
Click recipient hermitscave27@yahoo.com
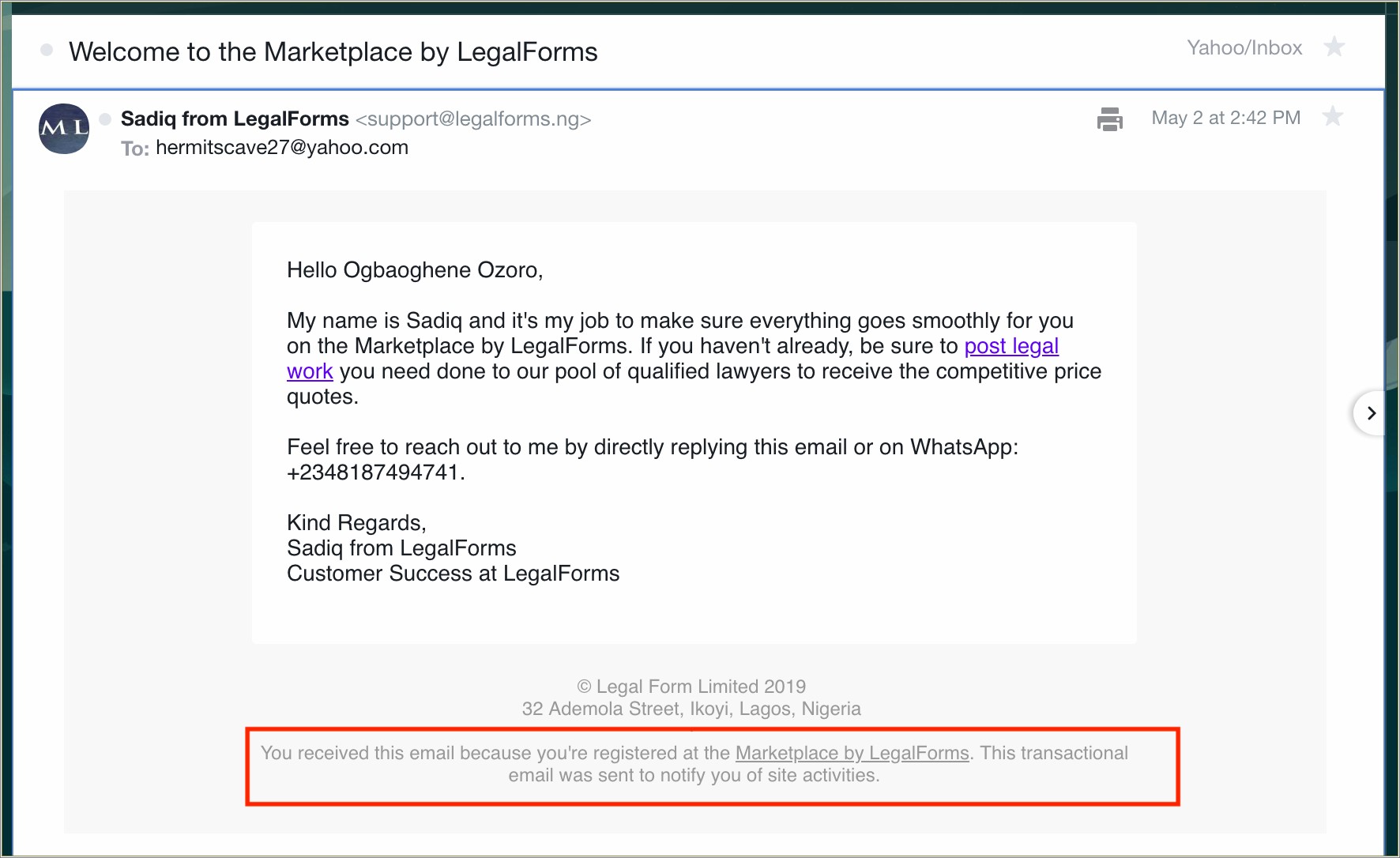tap(282, 148)
